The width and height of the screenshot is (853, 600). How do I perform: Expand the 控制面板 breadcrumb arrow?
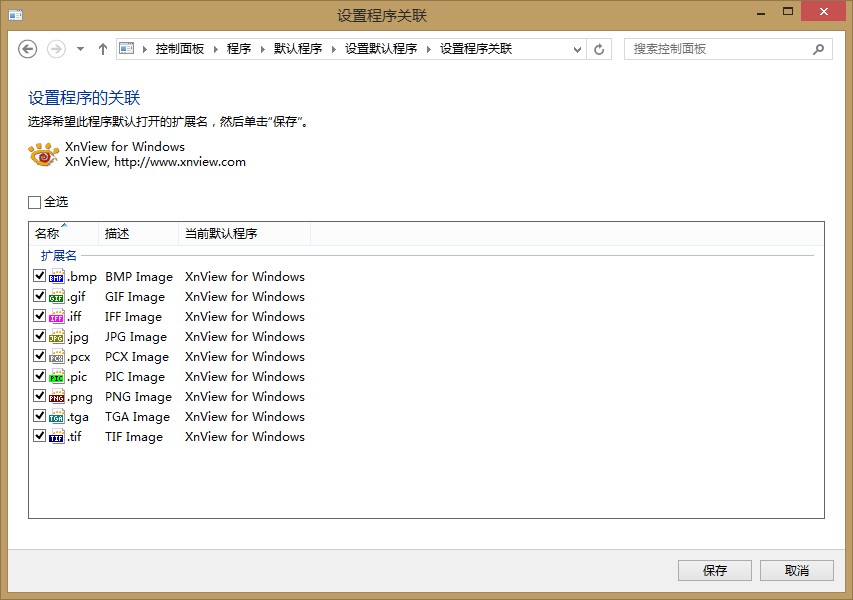[215, 49]
